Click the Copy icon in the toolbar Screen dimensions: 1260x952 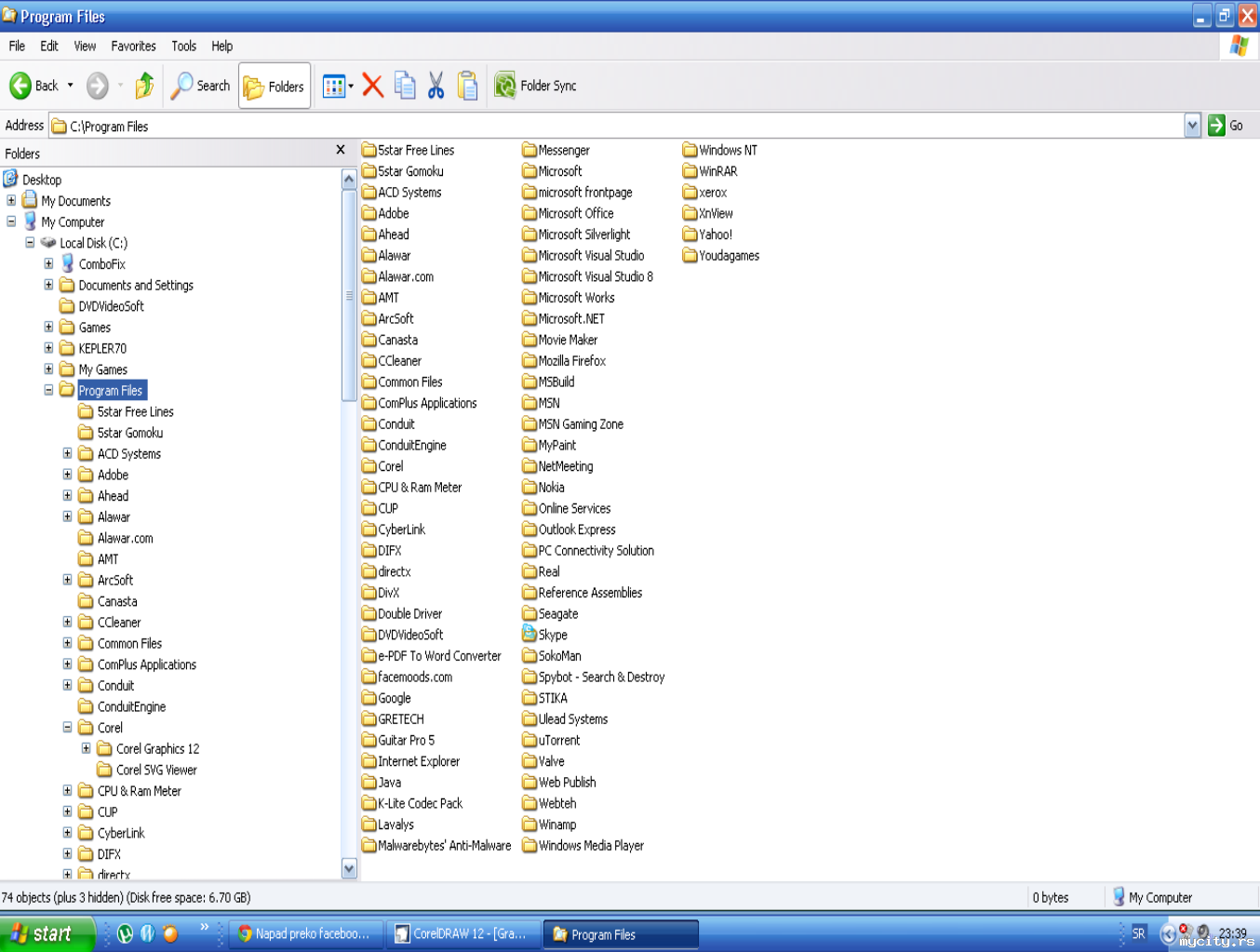point(405,86)
